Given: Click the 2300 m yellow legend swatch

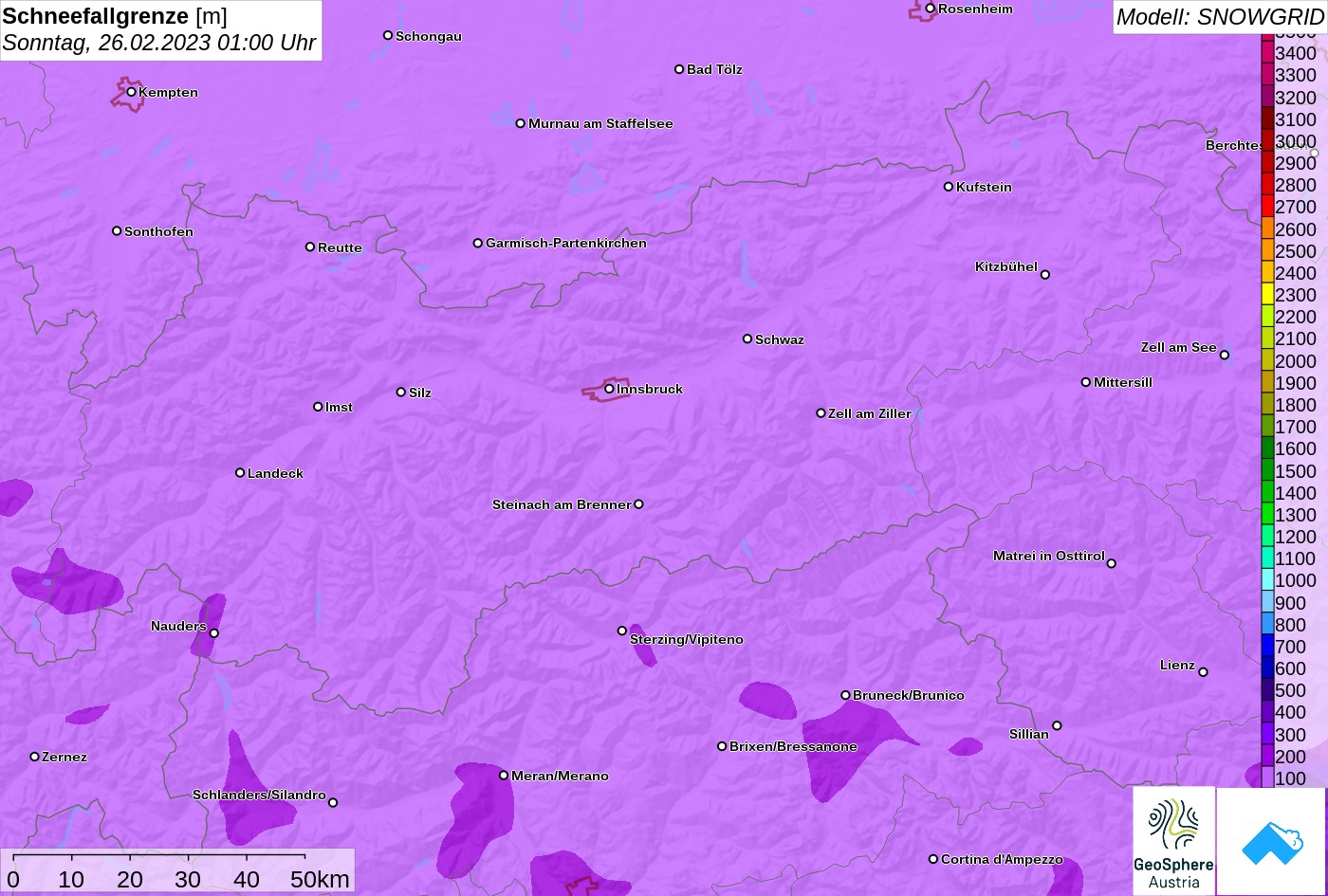Looking at the screenshot, I should click(1267, 295).
